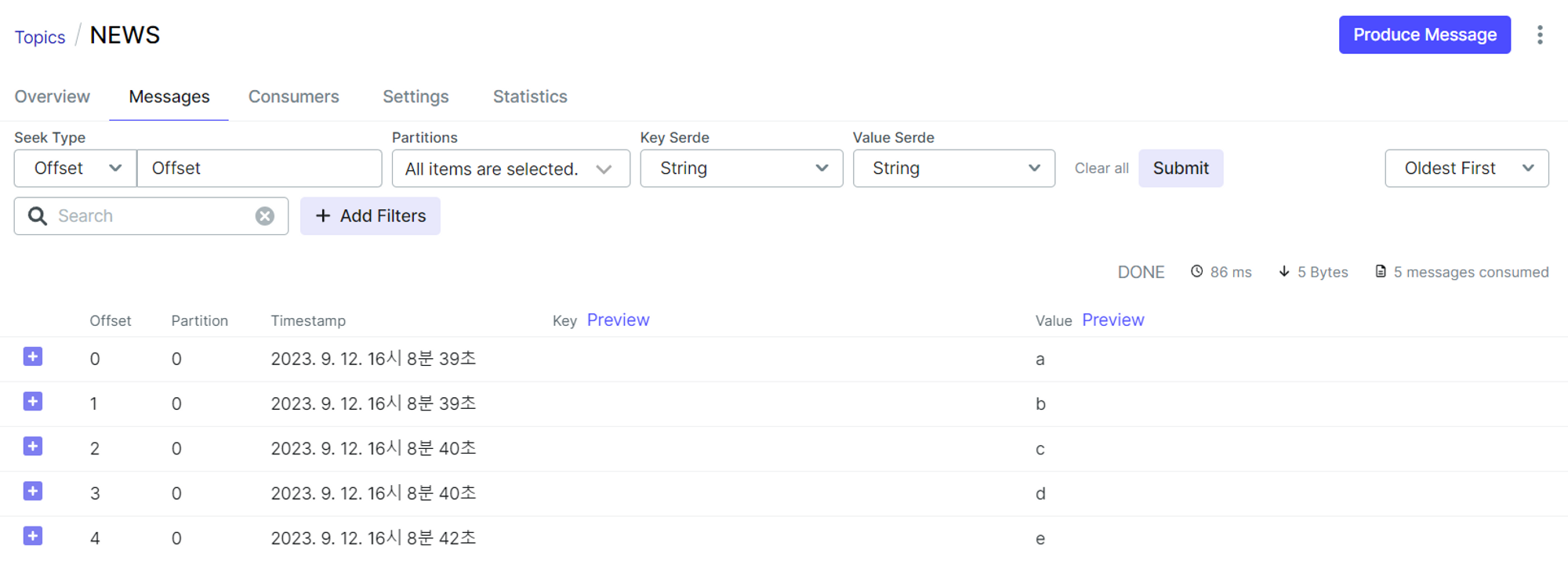The width and height of the screenshot is (1568, 568).
Task: Click the Produce Message button
Action: pos(1425,35)
